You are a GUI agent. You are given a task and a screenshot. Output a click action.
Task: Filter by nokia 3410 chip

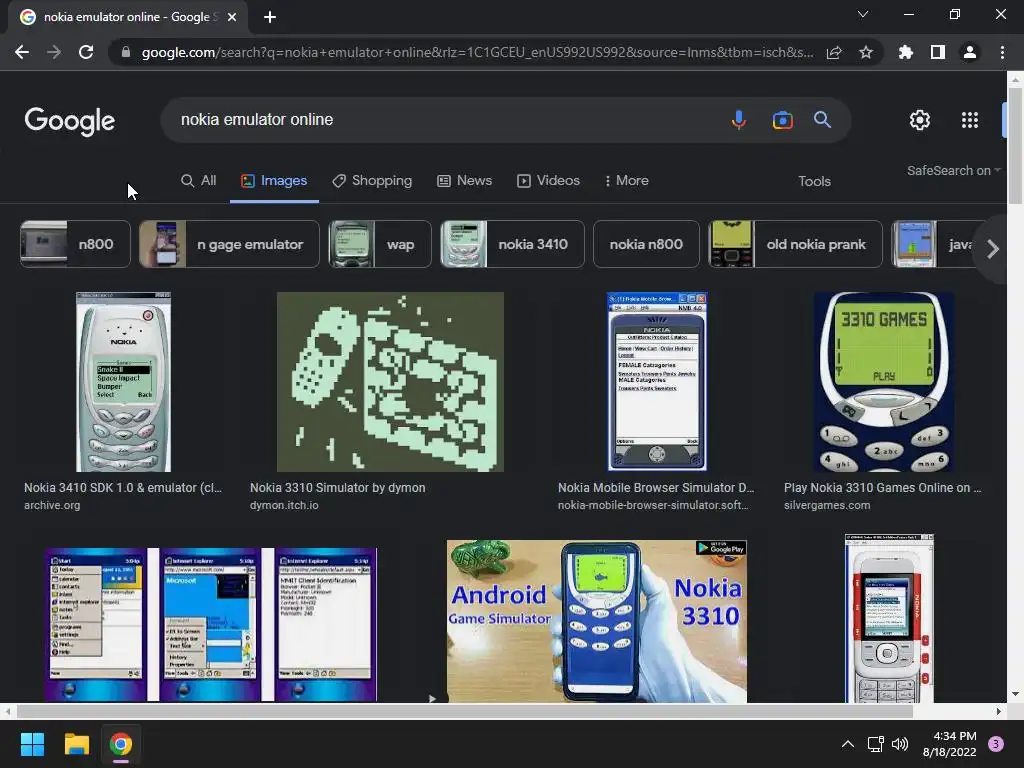point(512,244)
